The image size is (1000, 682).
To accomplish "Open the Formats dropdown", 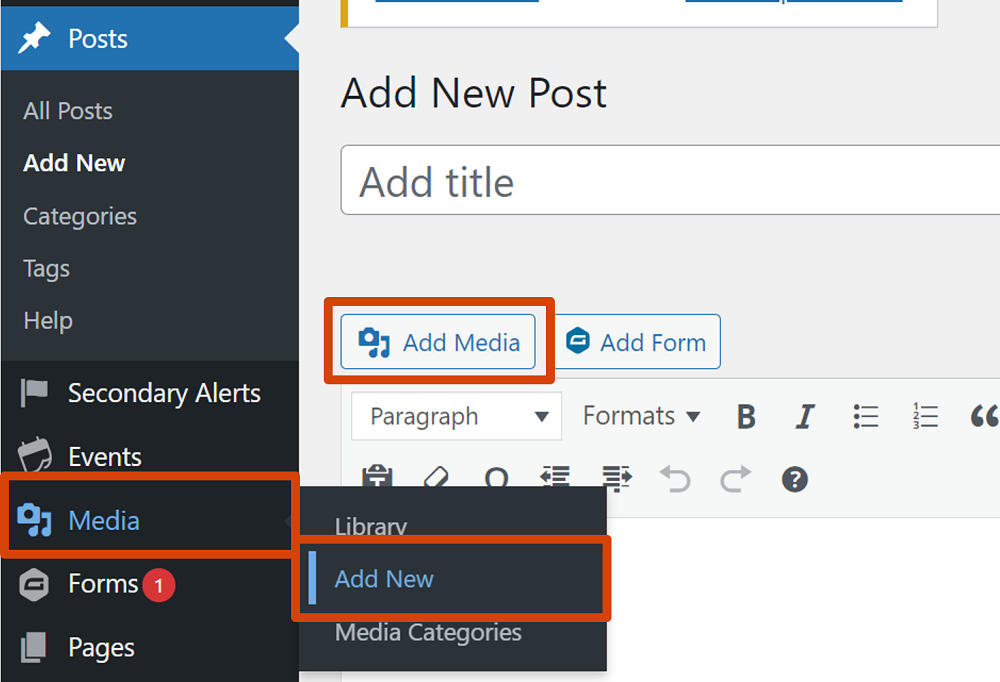I will [642, 417].
